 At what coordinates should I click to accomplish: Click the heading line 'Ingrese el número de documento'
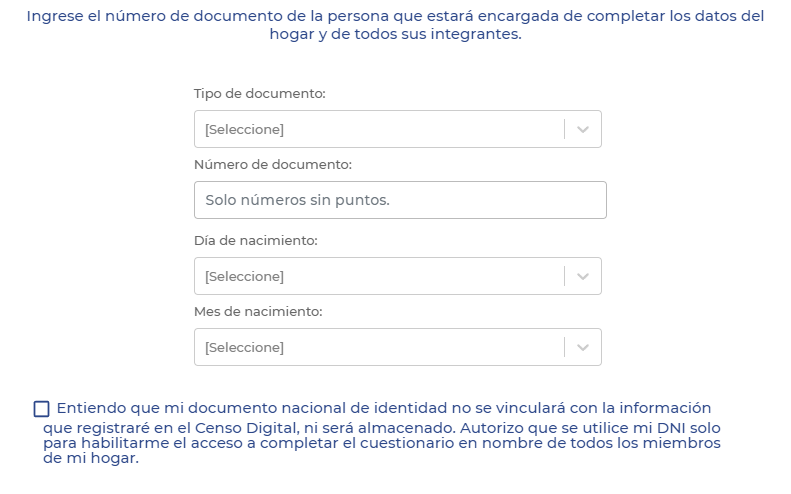(396, 16)
